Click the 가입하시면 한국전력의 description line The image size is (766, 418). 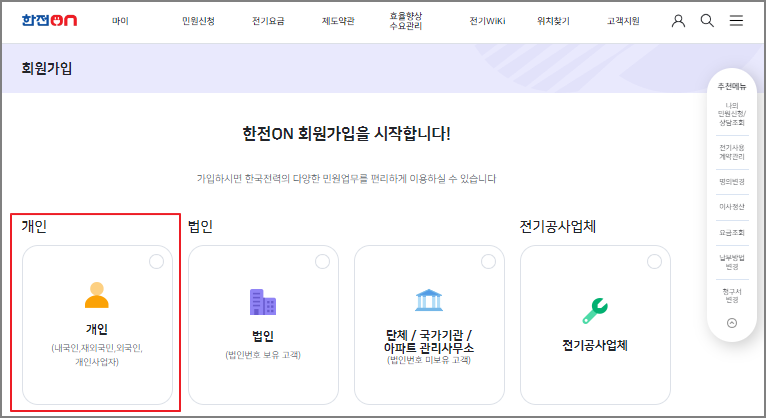pyautogui.click(x=346, y=179)
